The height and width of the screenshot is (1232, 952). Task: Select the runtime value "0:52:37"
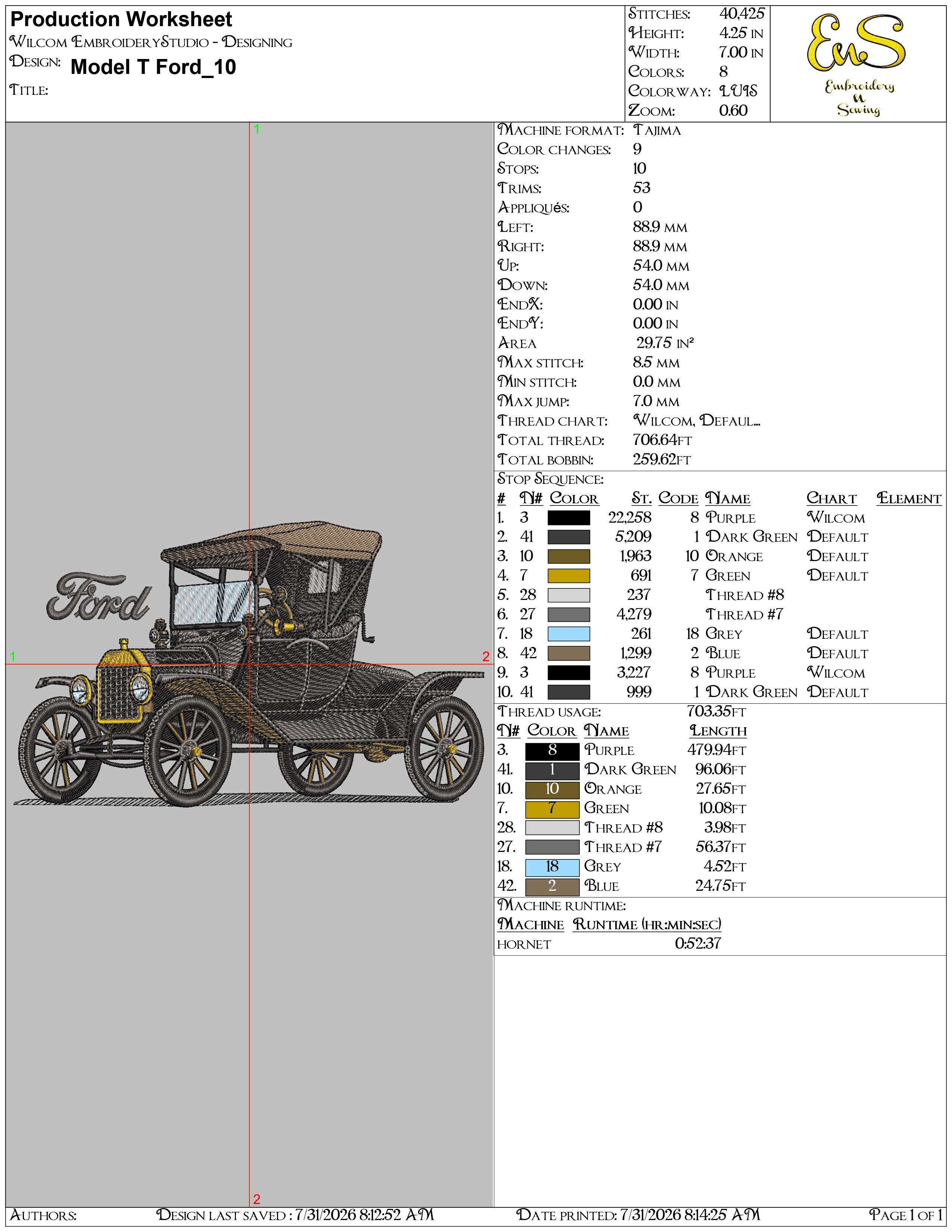(698, 944)
